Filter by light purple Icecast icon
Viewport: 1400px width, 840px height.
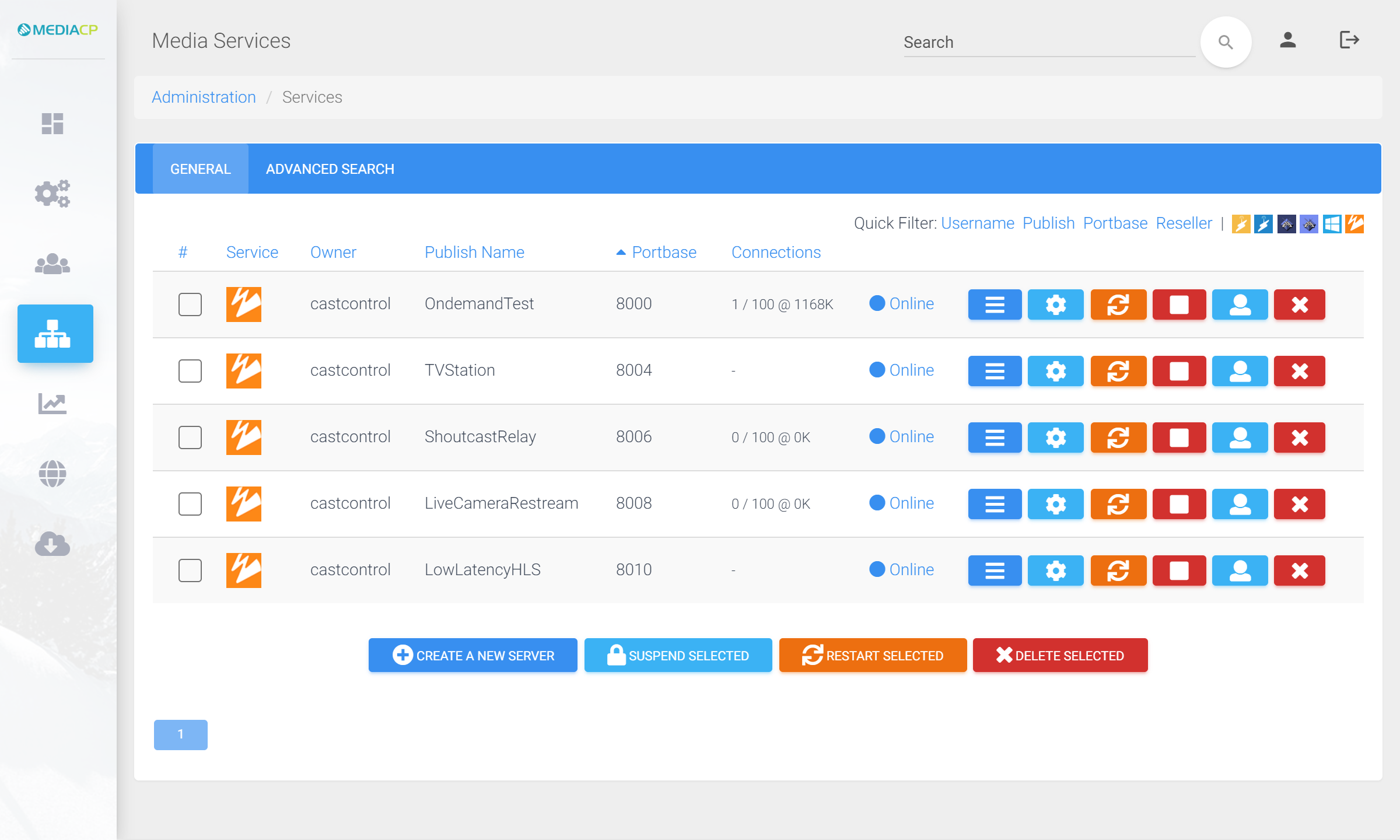(1309, 224)
